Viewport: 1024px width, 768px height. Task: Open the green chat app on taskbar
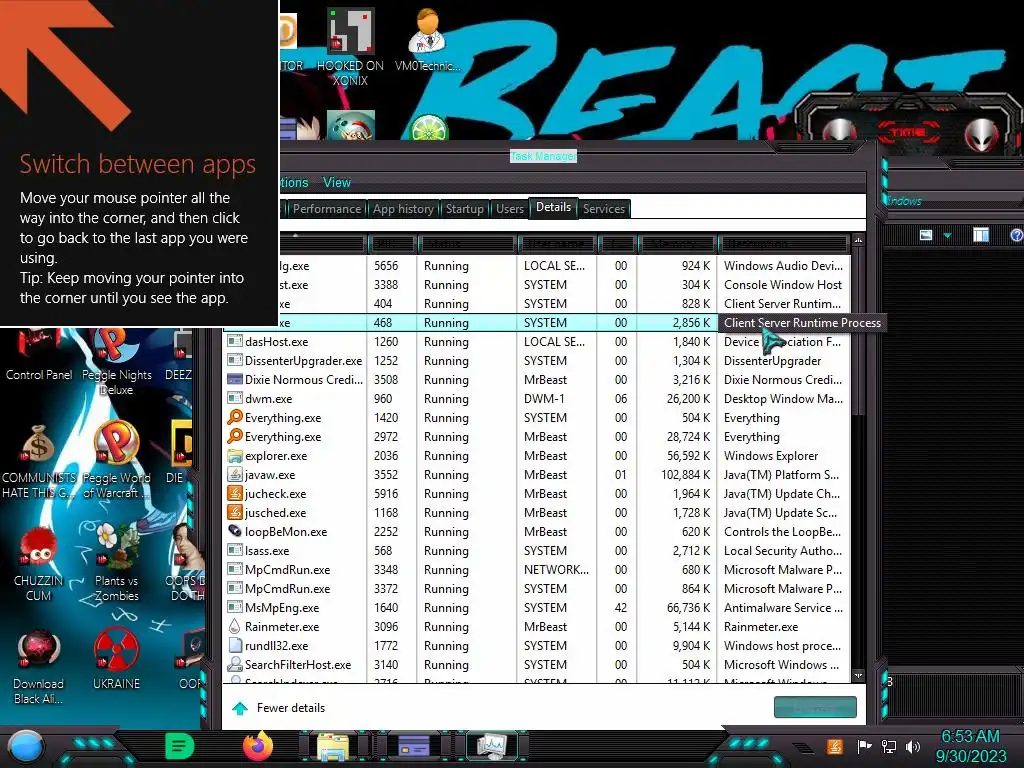pos(180,746)
